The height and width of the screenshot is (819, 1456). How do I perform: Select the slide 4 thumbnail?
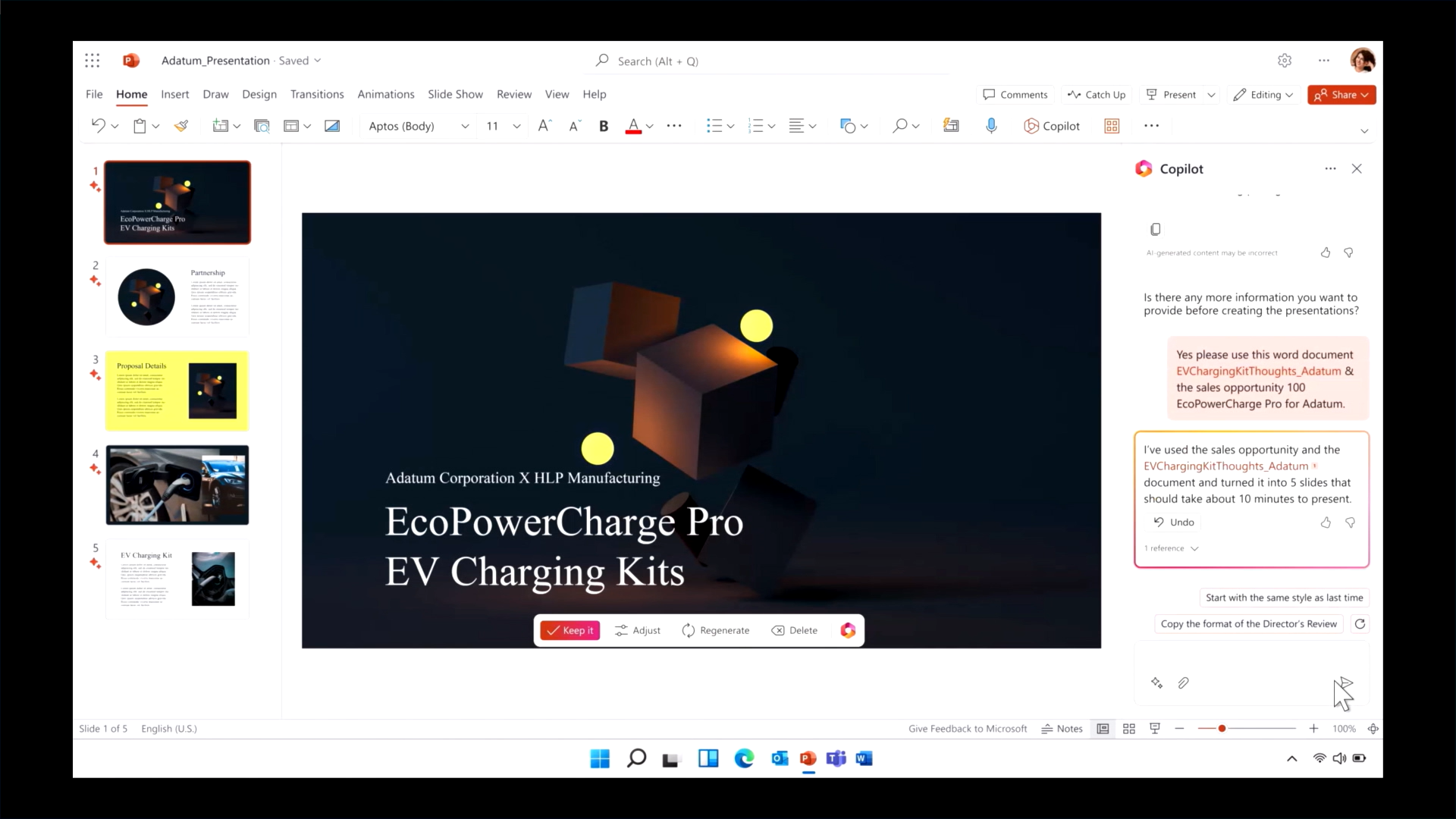177,485
